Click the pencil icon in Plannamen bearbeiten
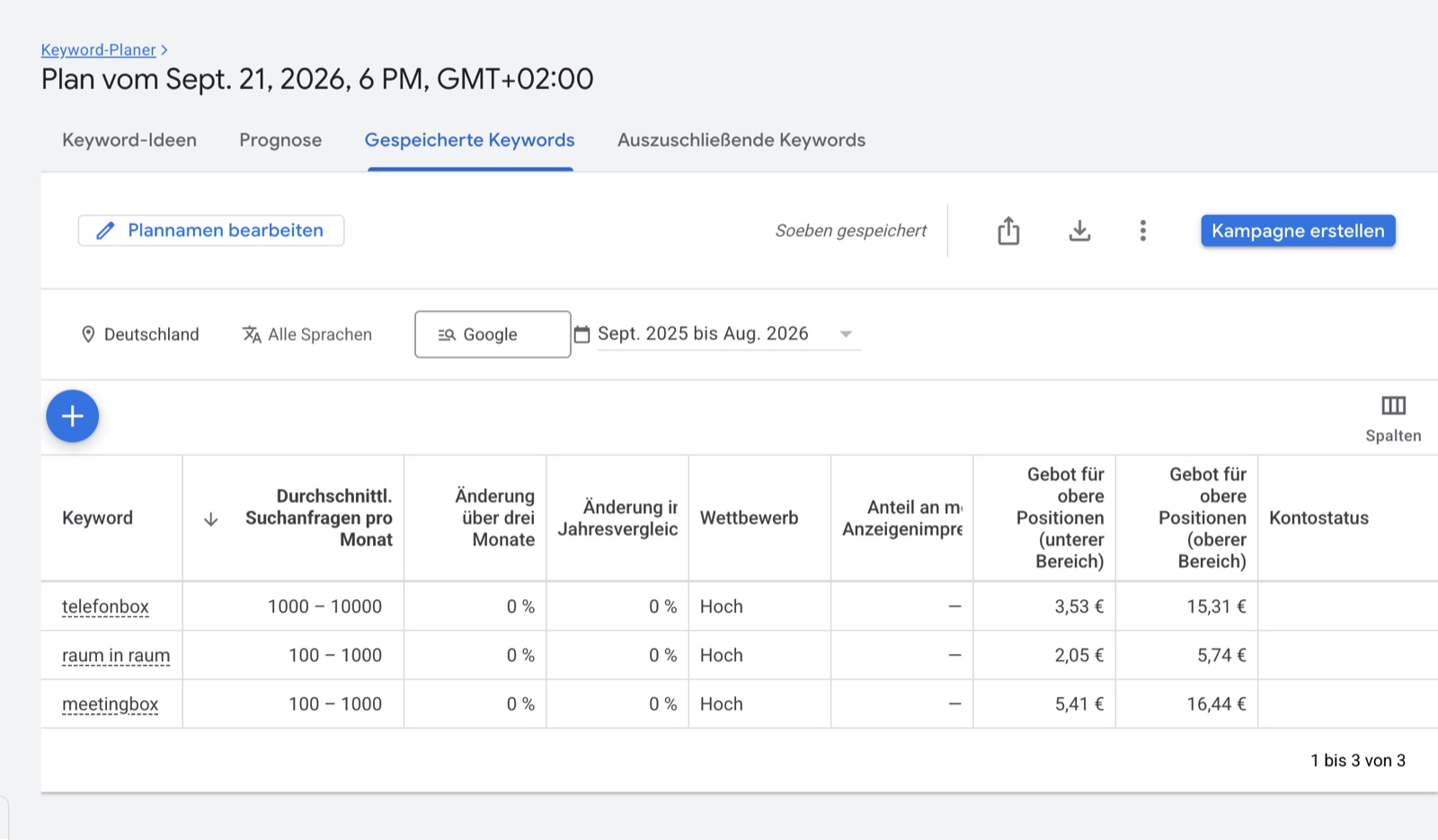This screenshot has height=840, width=1438. coord(105,231)
